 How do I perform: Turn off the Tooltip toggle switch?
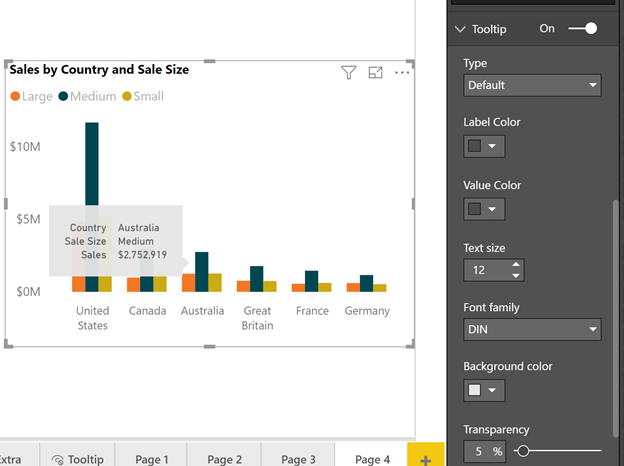tap(582, 29)
